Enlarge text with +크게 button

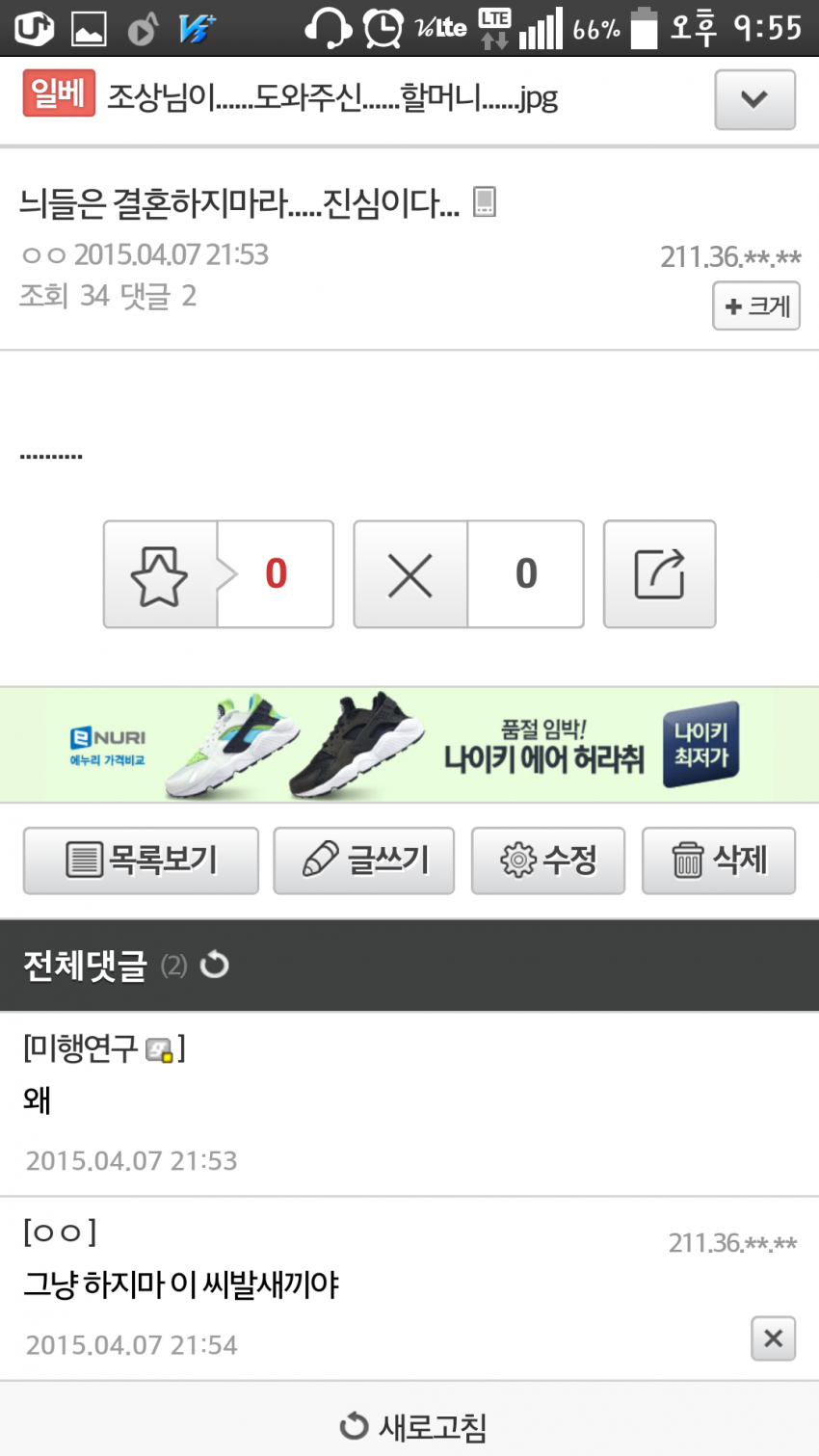pos(756,305)
